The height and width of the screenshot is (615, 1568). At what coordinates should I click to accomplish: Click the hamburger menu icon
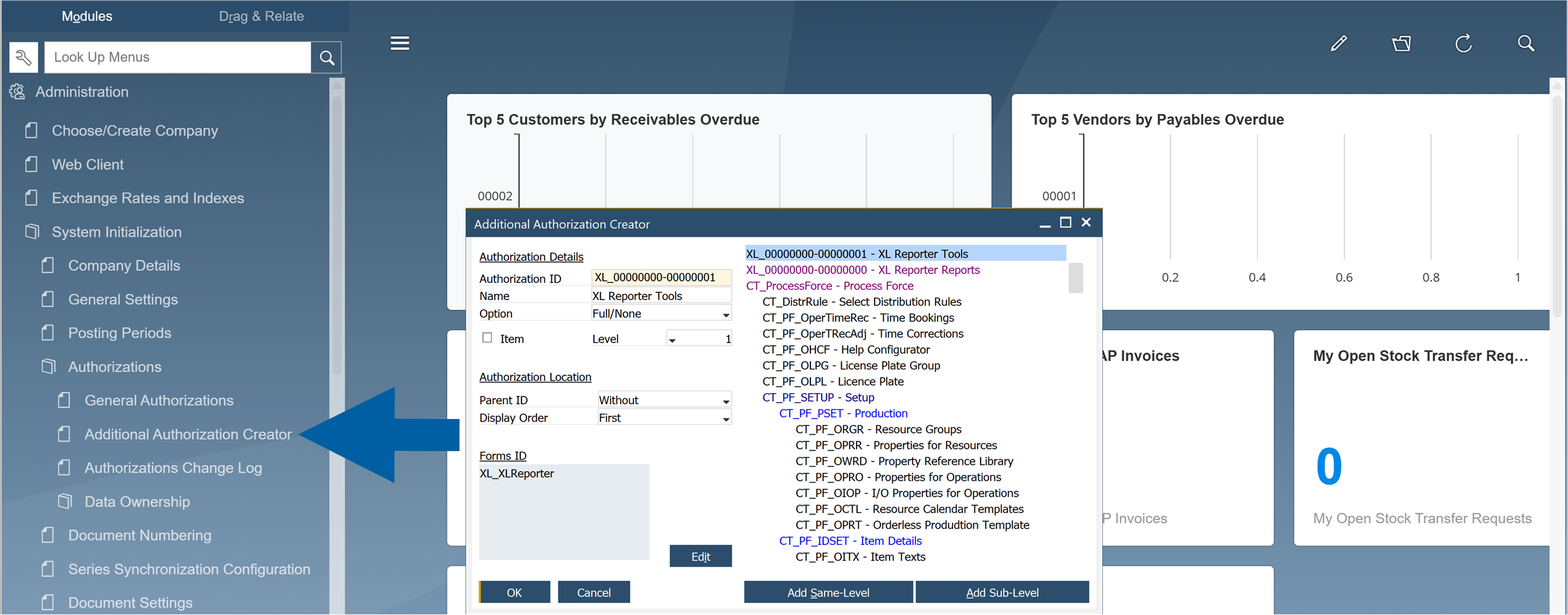[399, 42]
